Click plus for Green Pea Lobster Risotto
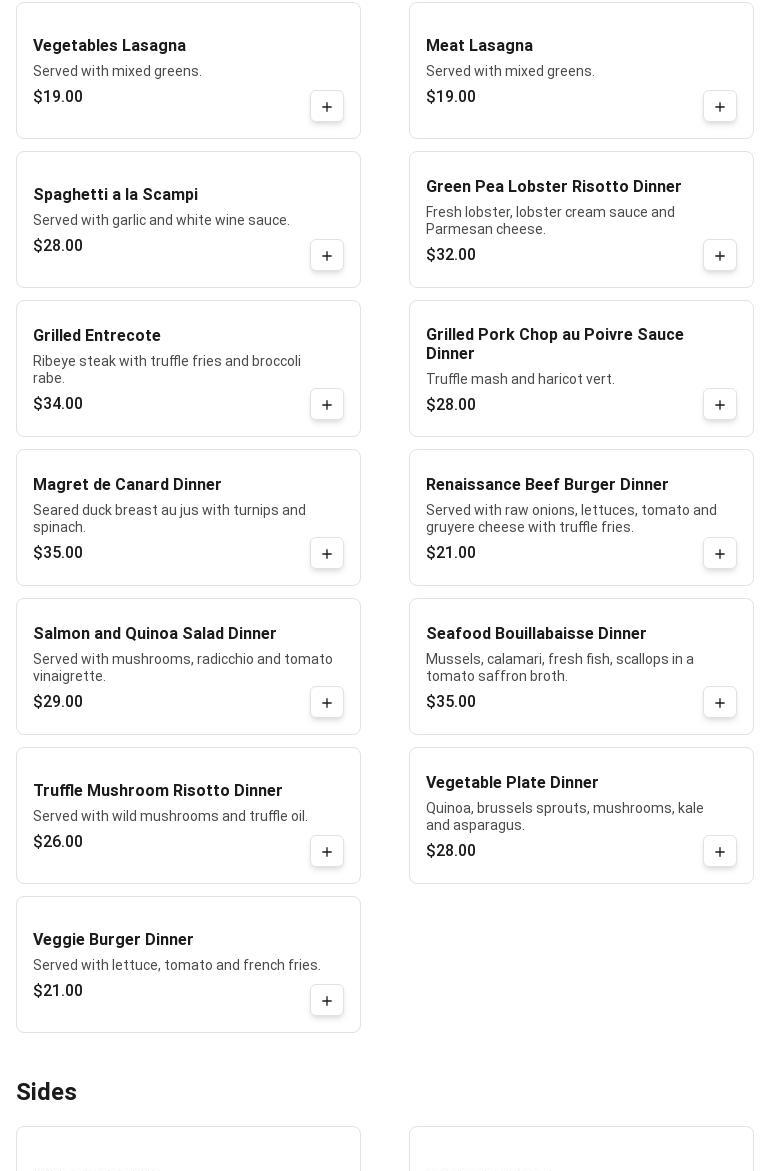Screen dimensions: 770x1171 click(720, 255)
